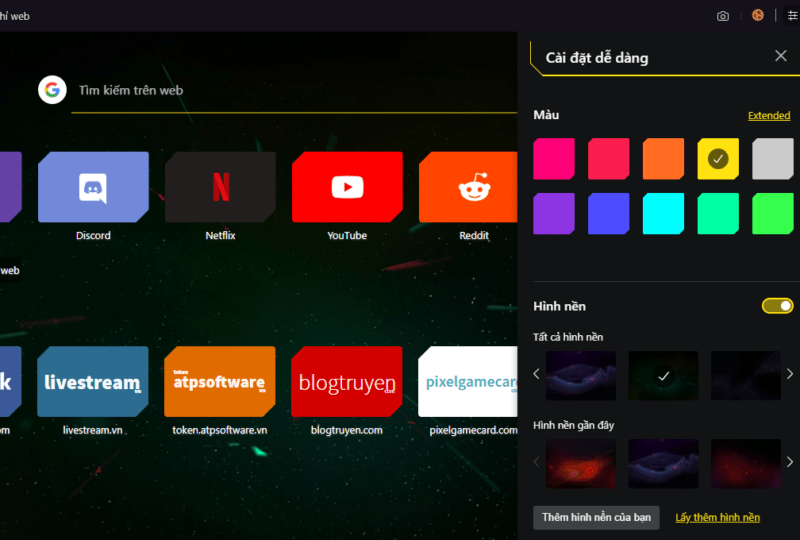Open the YouTube speed dial tile
The width and height of the screenshot is (800, 540).
[347, 187]
